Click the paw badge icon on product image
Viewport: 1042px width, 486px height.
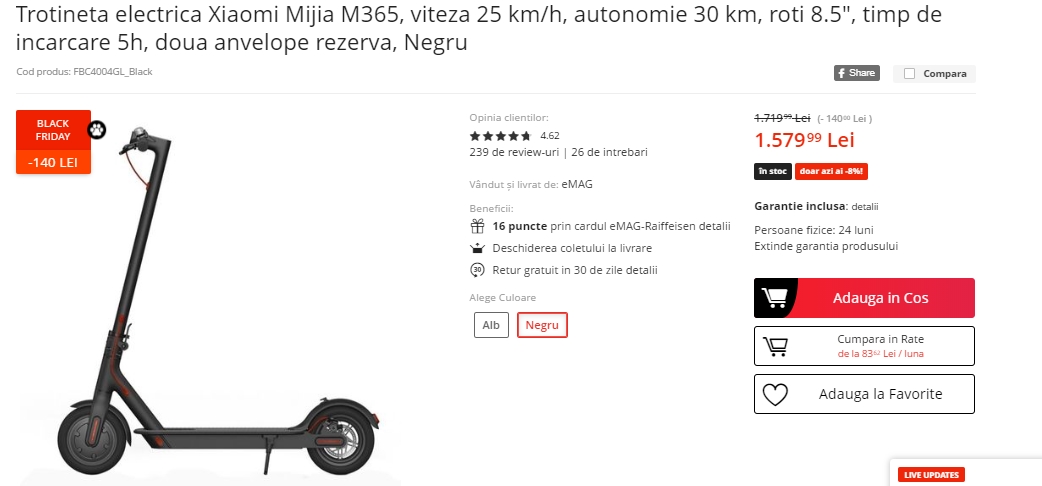pyautogui.click(x=97, y=130)
